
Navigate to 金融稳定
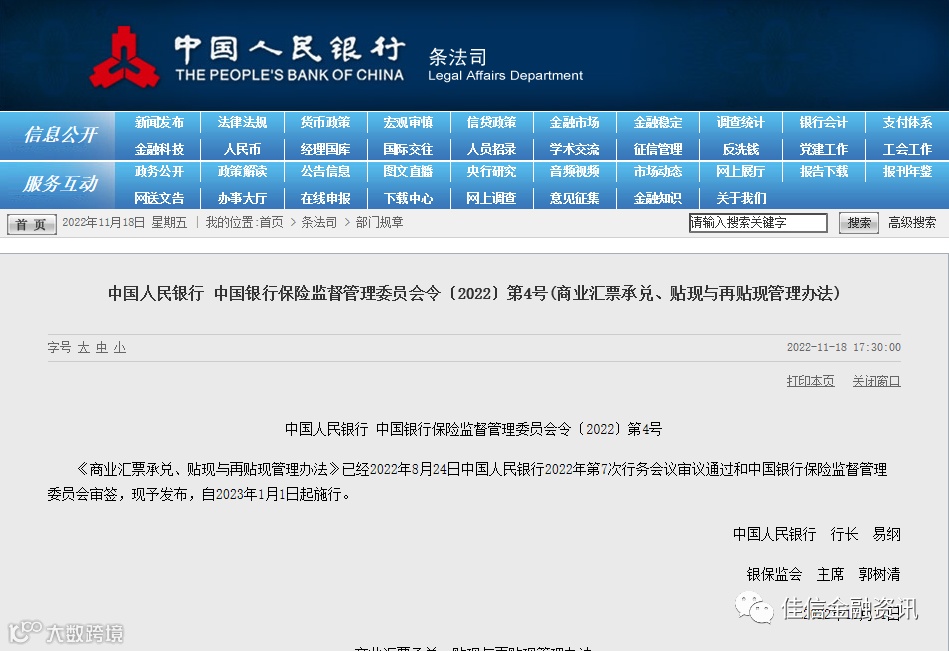(657, 122)
